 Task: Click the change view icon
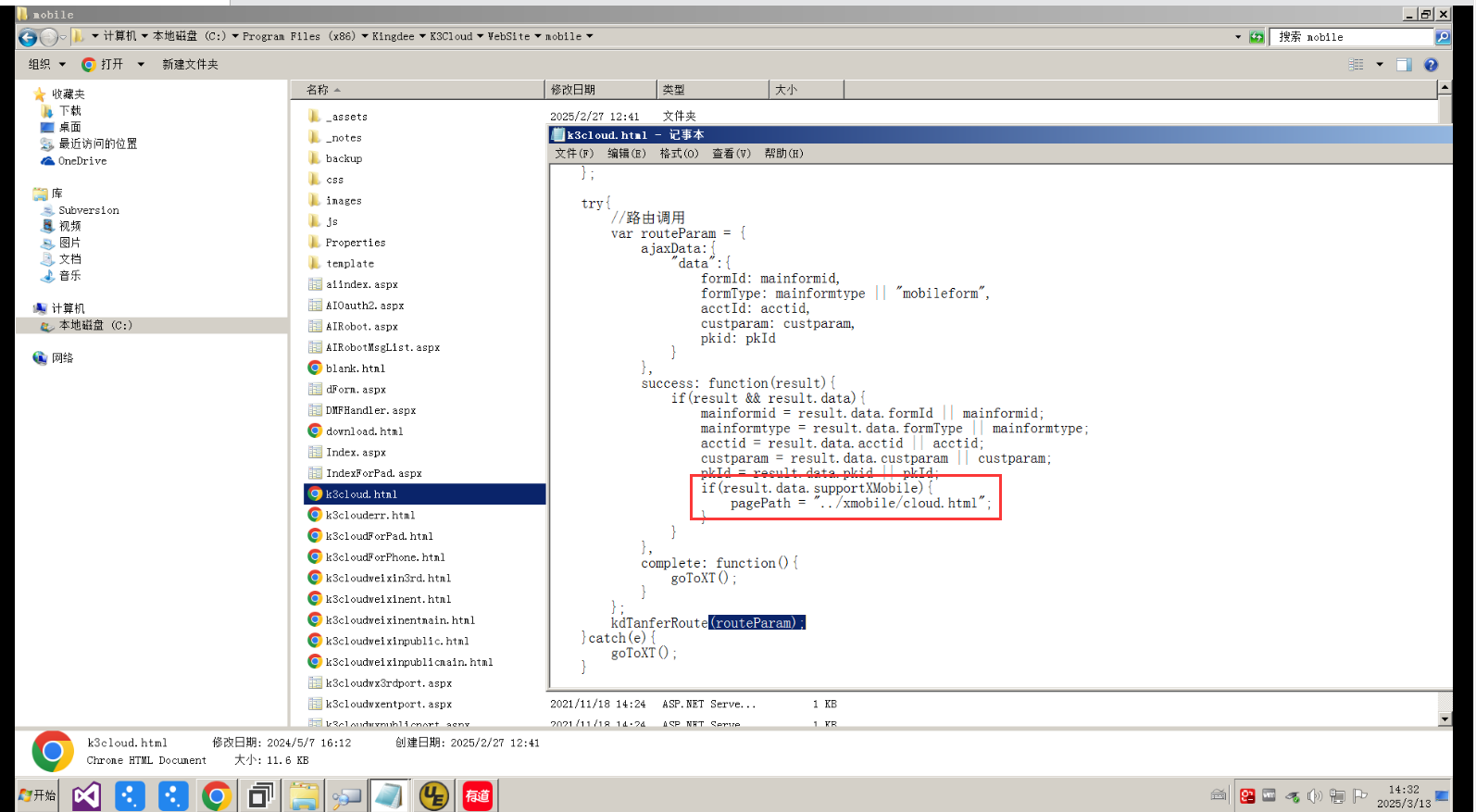1357,65
